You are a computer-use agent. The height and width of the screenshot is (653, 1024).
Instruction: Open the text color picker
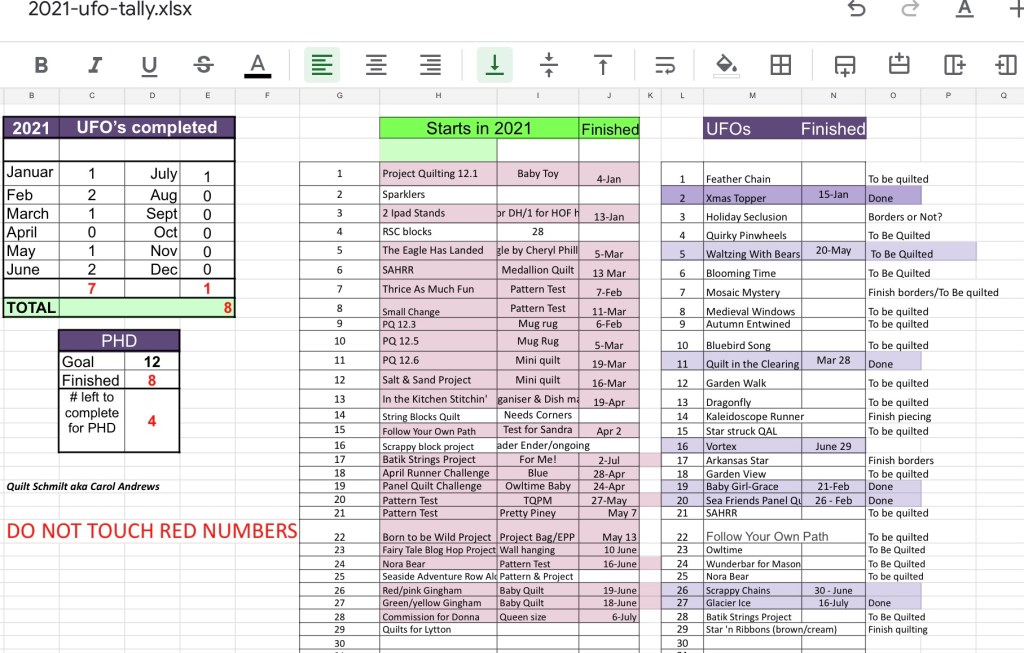pyautogui.click(x=257, y=65)
